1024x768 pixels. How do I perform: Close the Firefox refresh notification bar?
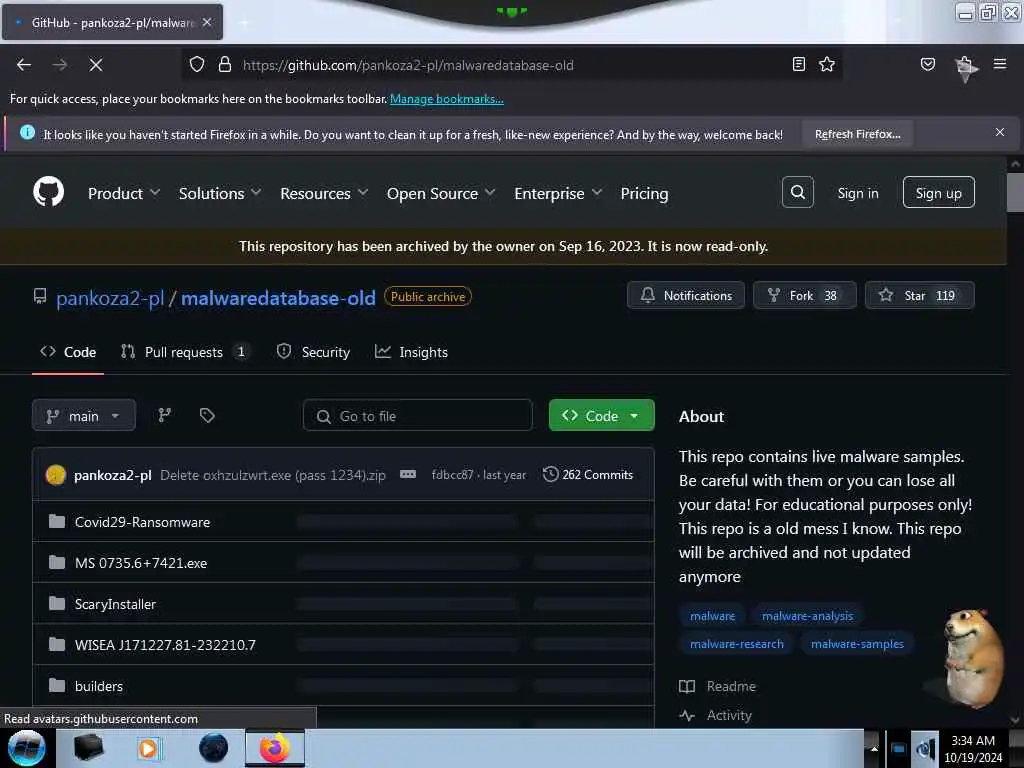pos(999,133)
